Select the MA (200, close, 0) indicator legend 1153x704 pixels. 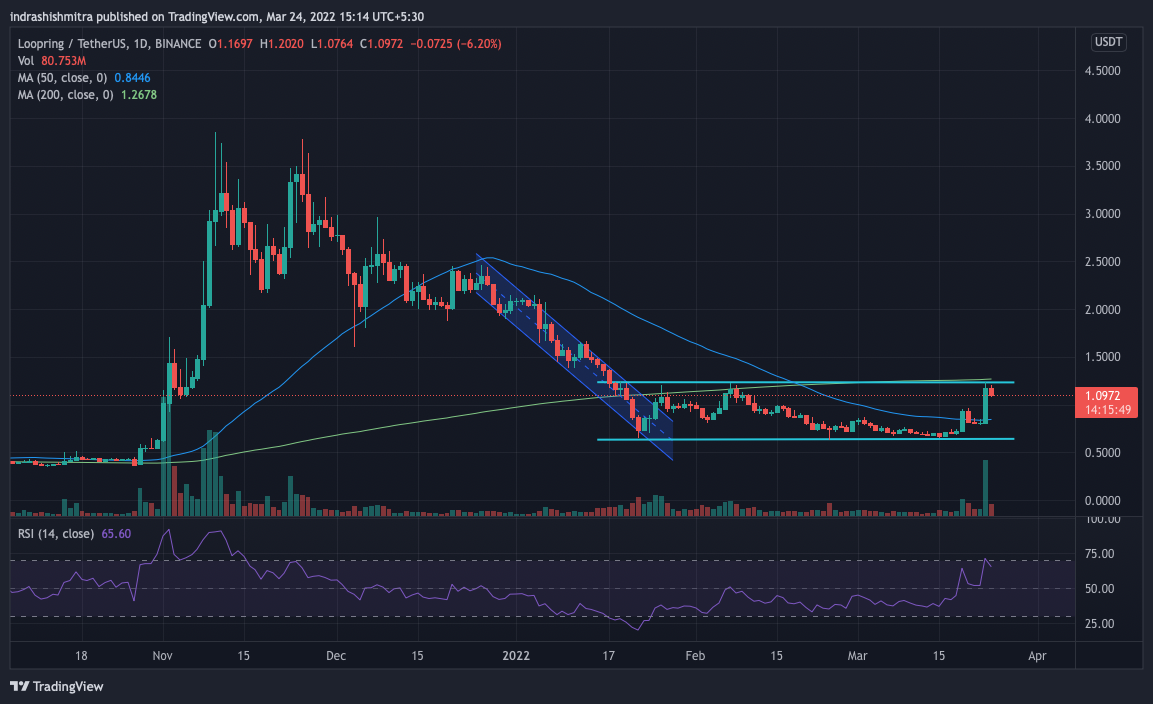(x=68, y=95)
